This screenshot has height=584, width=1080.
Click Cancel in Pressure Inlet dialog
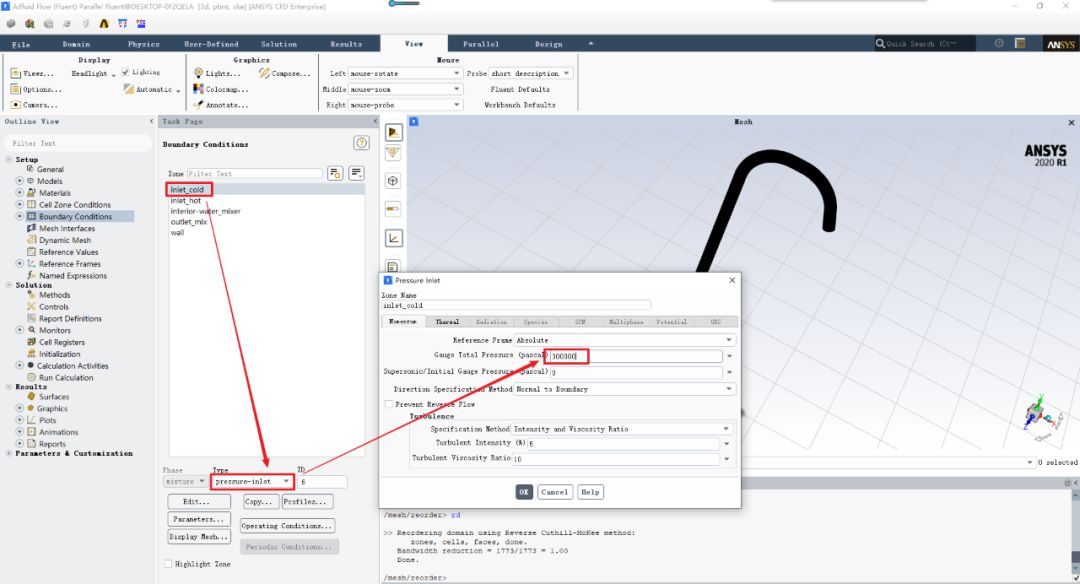[554, 492]
